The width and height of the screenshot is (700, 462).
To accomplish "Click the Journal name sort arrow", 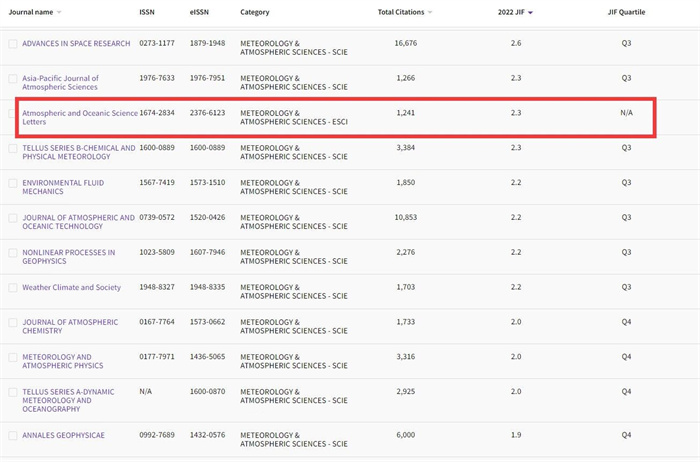I will tap(59, 12).
